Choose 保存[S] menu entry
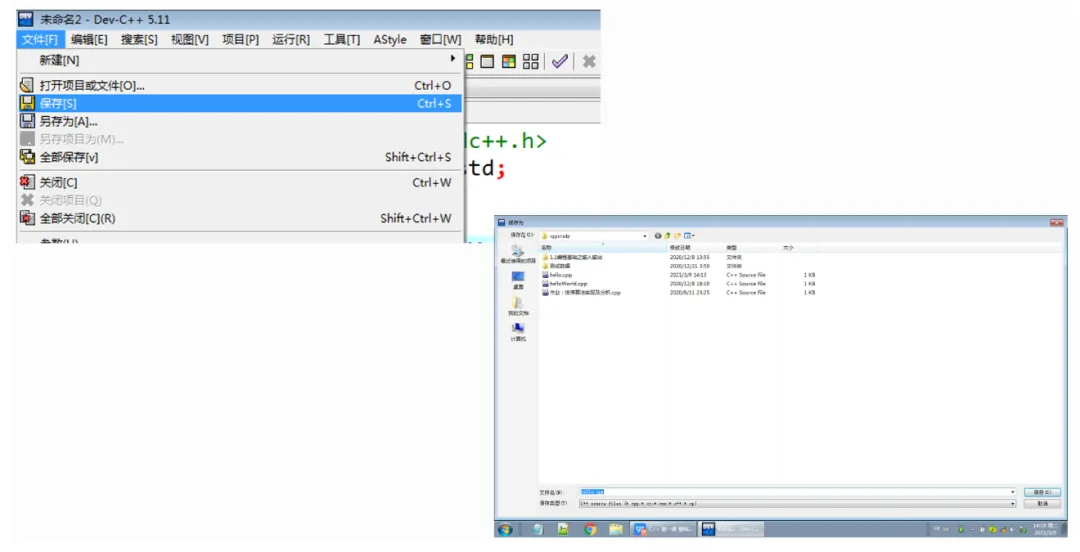Viewport: 1080px width, 552px height. point(240,103)
